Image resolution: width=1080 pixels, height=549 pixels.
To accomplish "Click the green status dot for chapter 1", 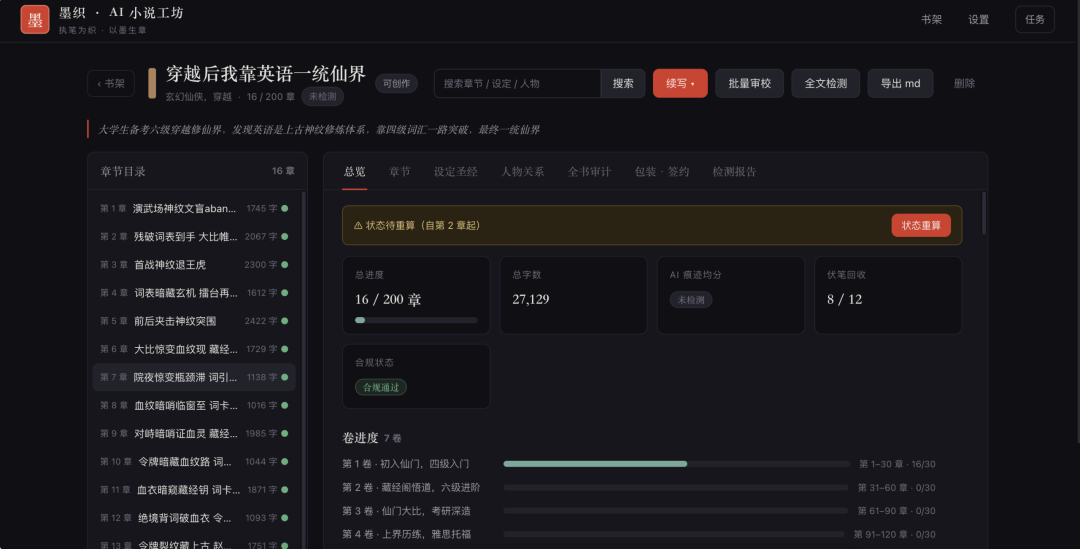I will point(284,208).
